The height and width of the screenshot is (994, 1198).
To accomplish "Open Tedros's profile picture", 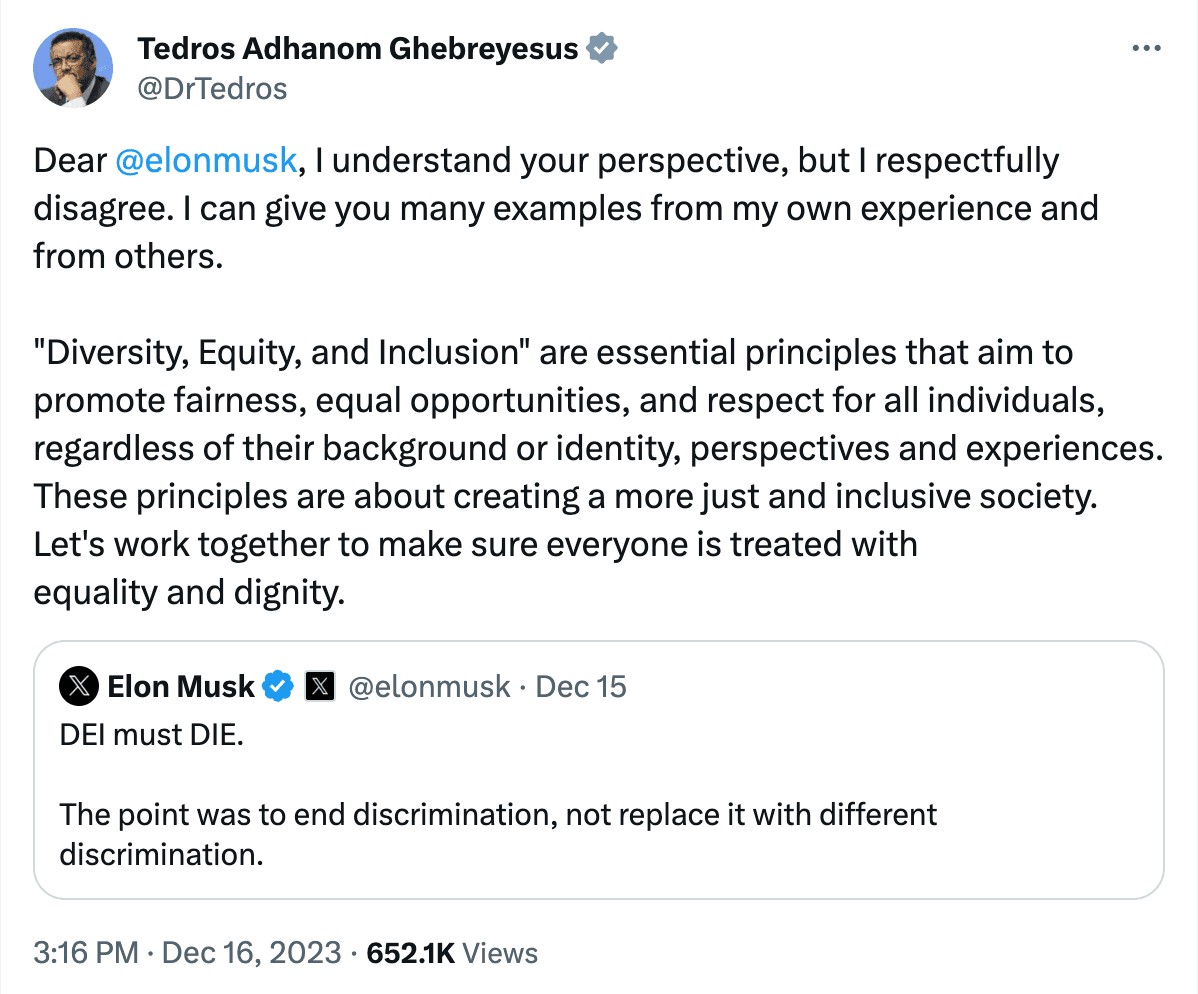I will point(72,68).
